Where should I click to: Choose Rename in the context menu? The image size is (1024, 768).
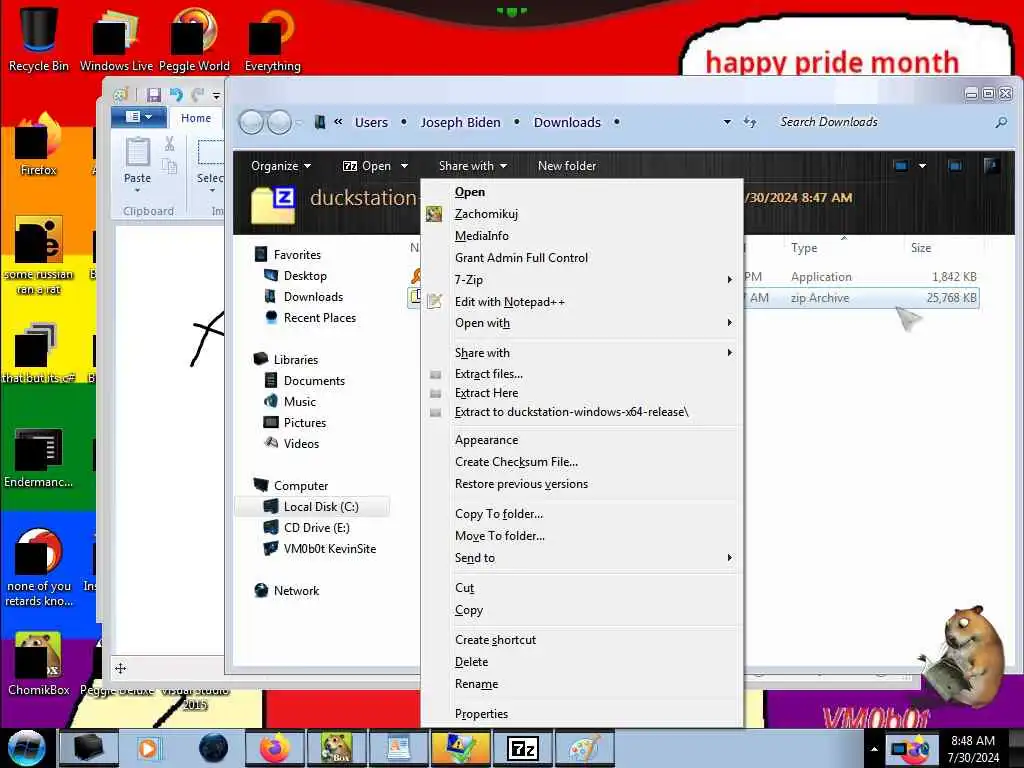pyautogui.click(x=476, y=684)
